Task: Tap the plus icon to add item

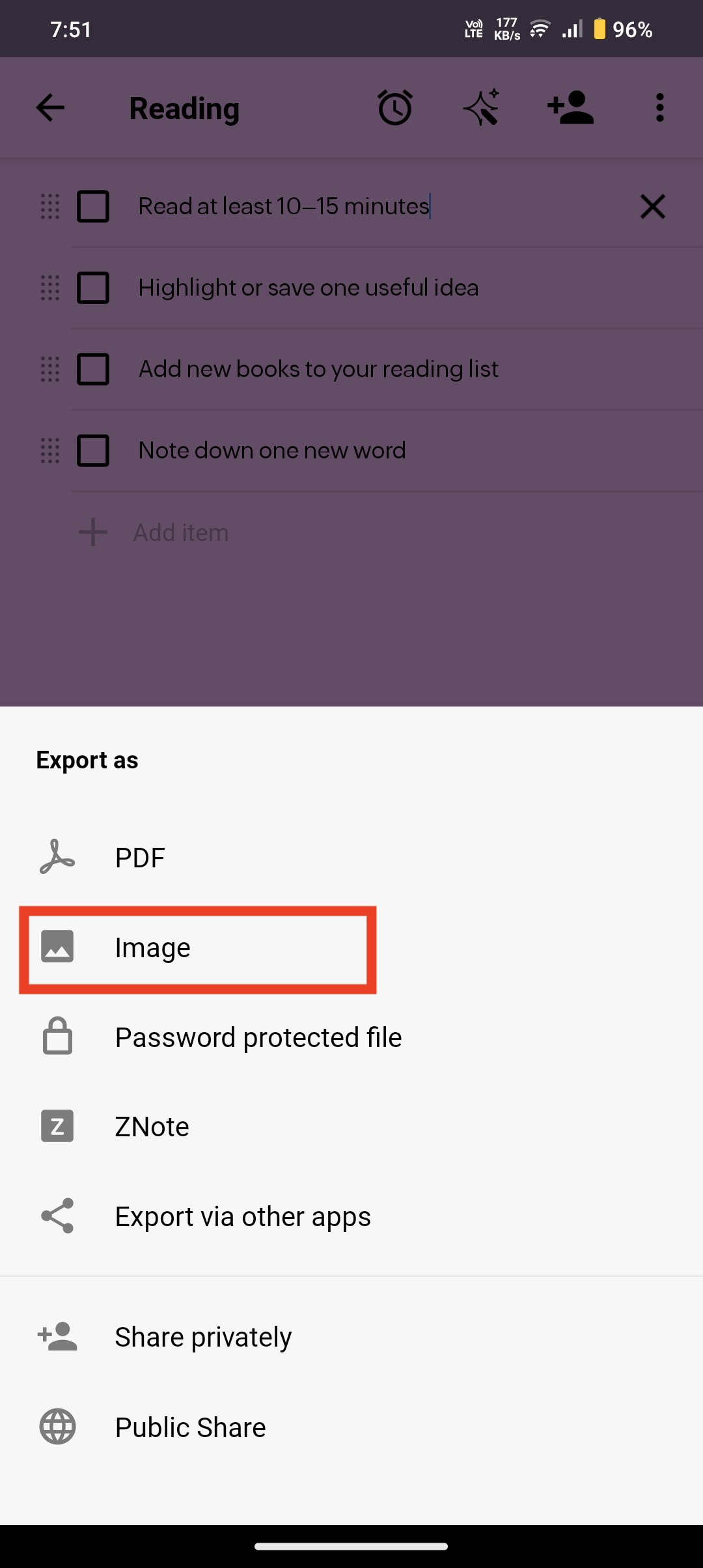Action: coord(93,533)
